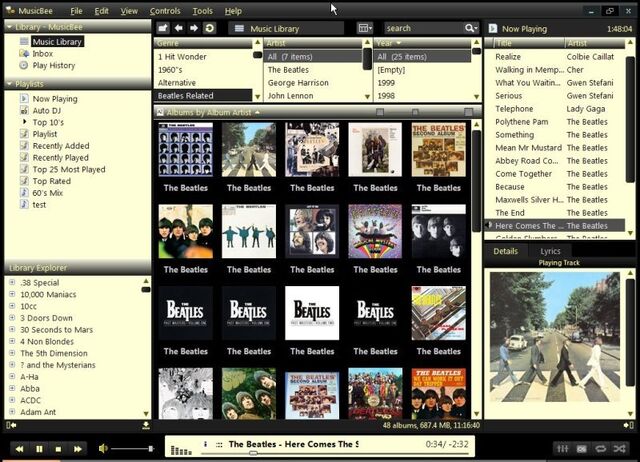Click the search magnifier icon

coord(471,28)
